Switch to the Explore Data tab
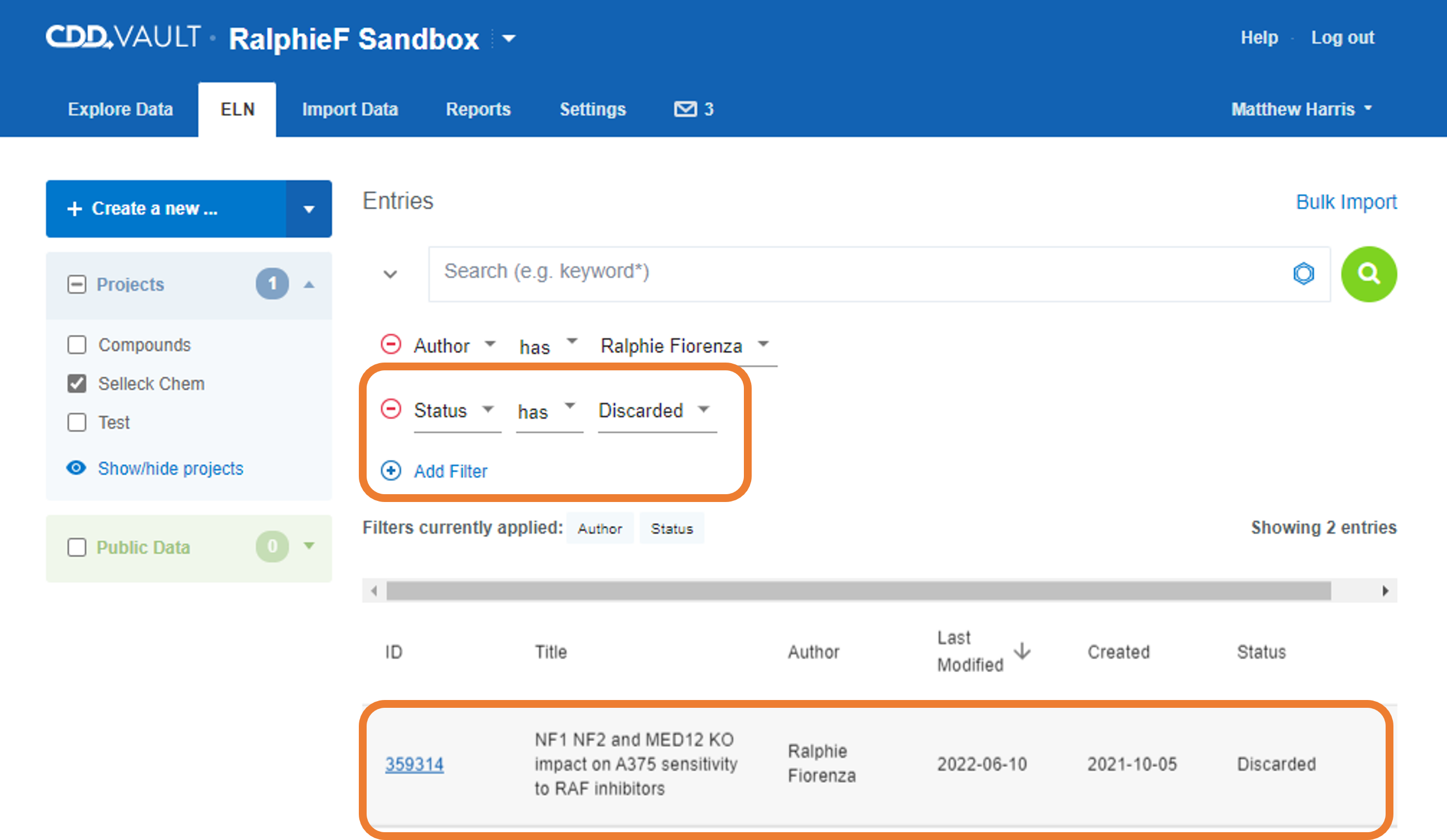This screenshot has width=1447, height=840. click(120, 109)
